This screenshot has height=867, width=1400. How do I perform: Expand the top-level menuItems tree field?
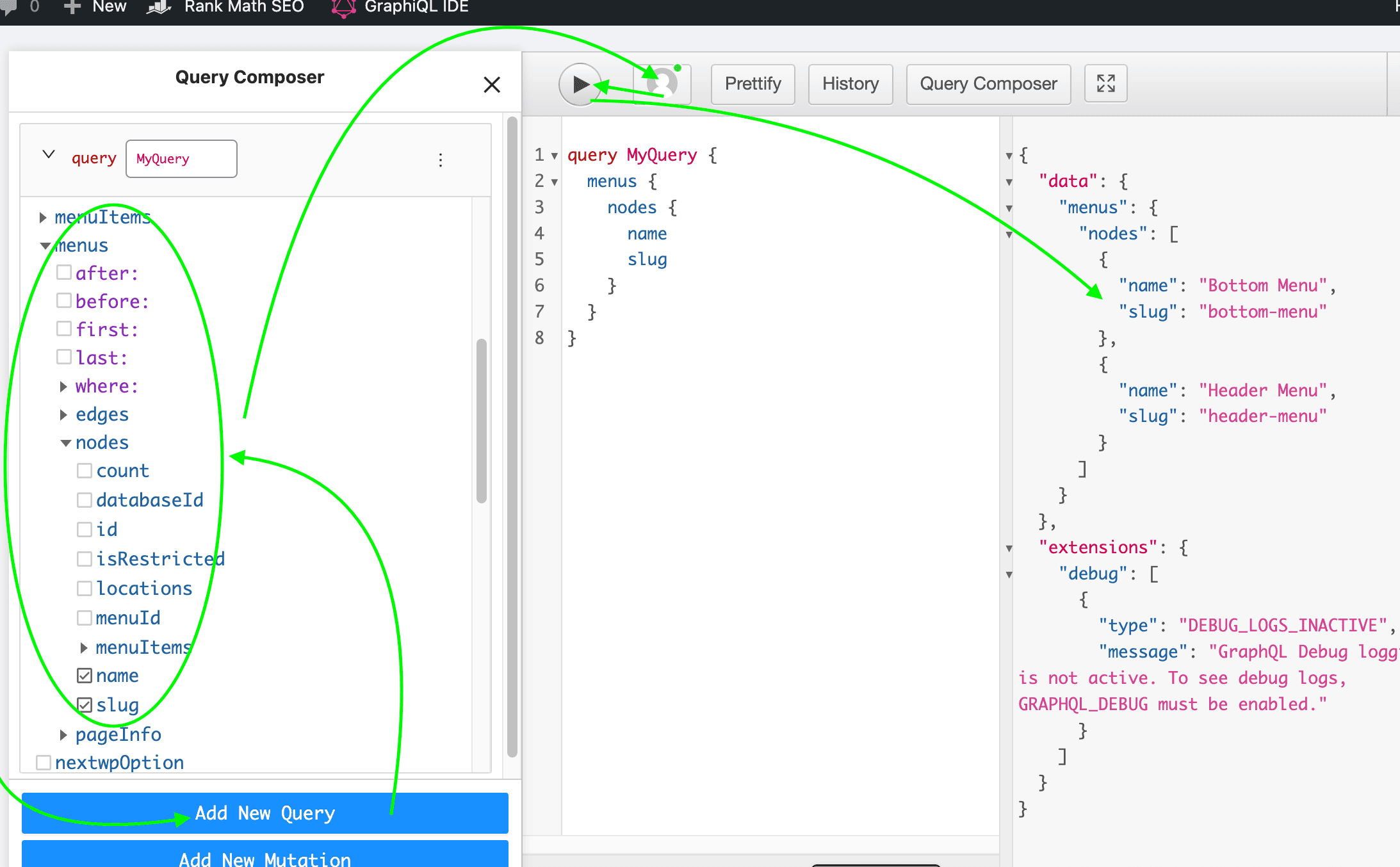pyautogui.click(x=43, y=218)
